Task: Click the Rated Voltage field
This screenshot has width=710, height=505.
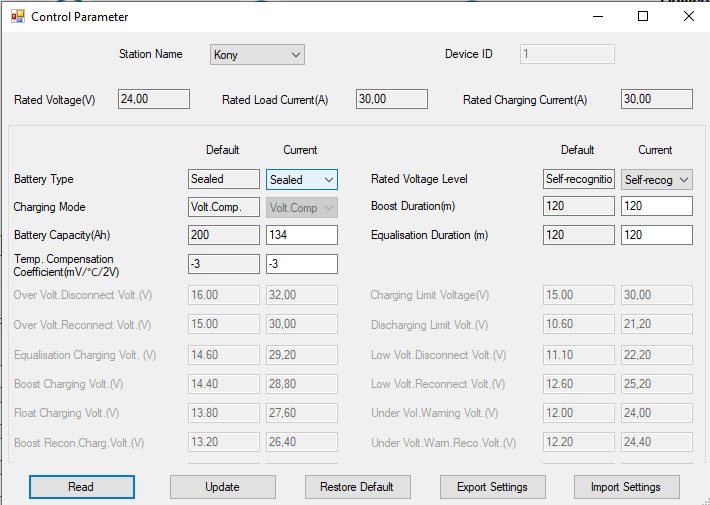Action: tap(154, 99)
